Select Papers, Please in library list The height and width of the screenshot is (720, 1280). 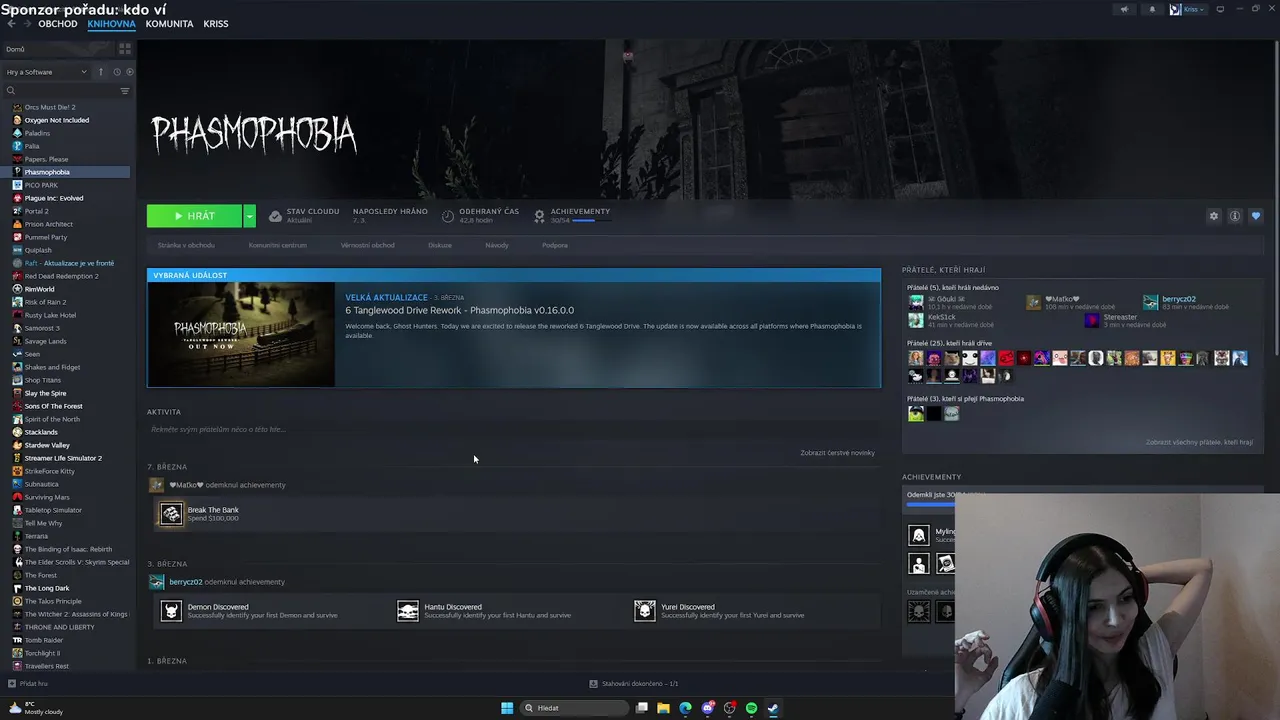click(46, 159)
